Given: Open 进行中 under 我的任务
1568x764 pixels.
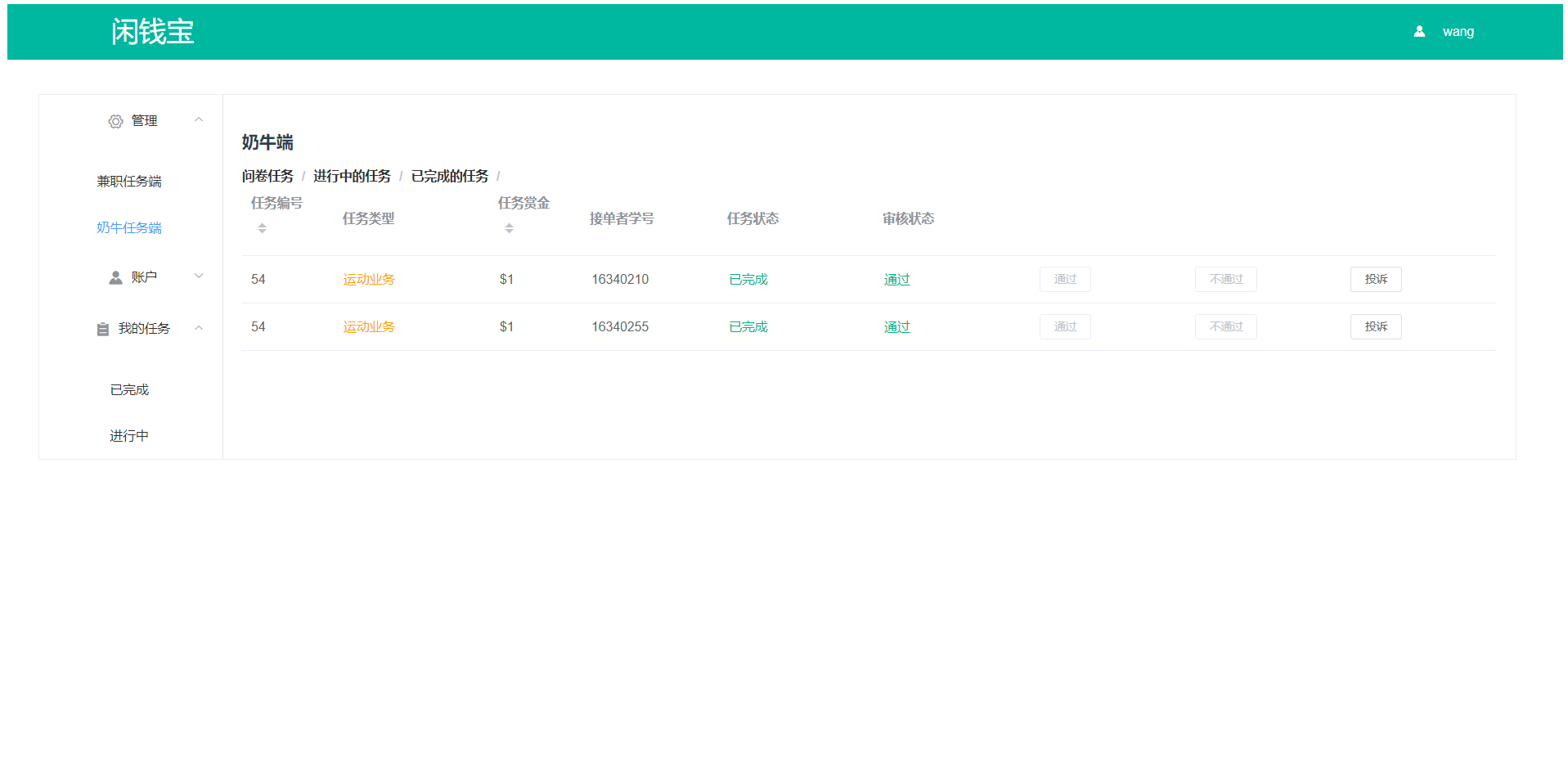Looking at the screenshot, I should 129,435.
